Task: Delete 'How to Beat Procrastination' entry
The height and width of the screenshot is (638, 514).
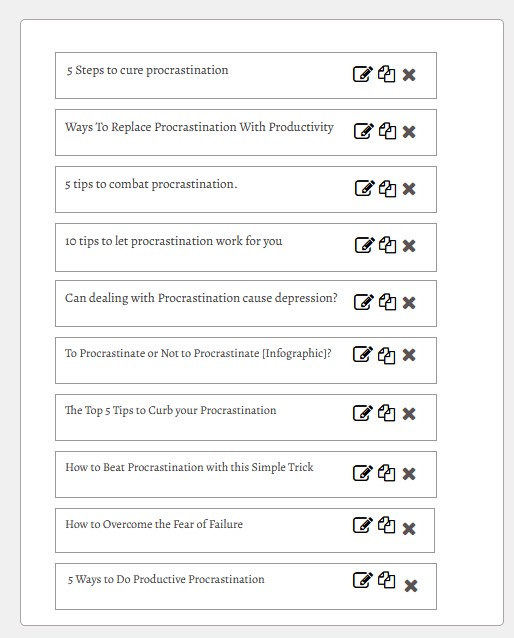Action: (409, 474)
